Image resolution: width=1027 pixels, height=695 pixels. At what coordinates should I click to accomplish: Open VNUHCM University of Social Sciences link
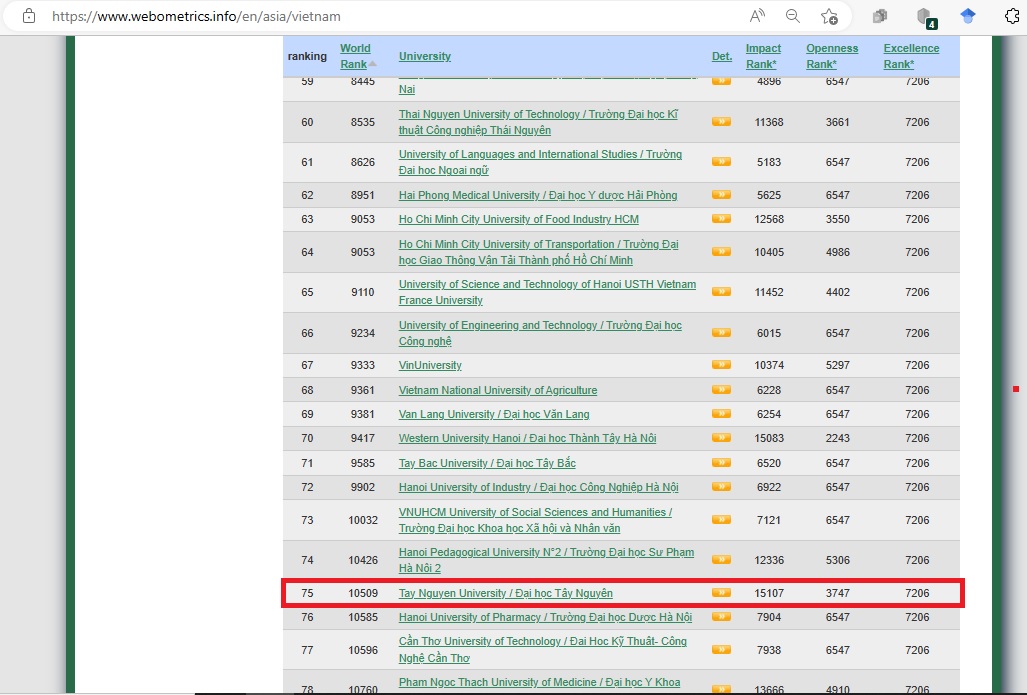(535, 520)
